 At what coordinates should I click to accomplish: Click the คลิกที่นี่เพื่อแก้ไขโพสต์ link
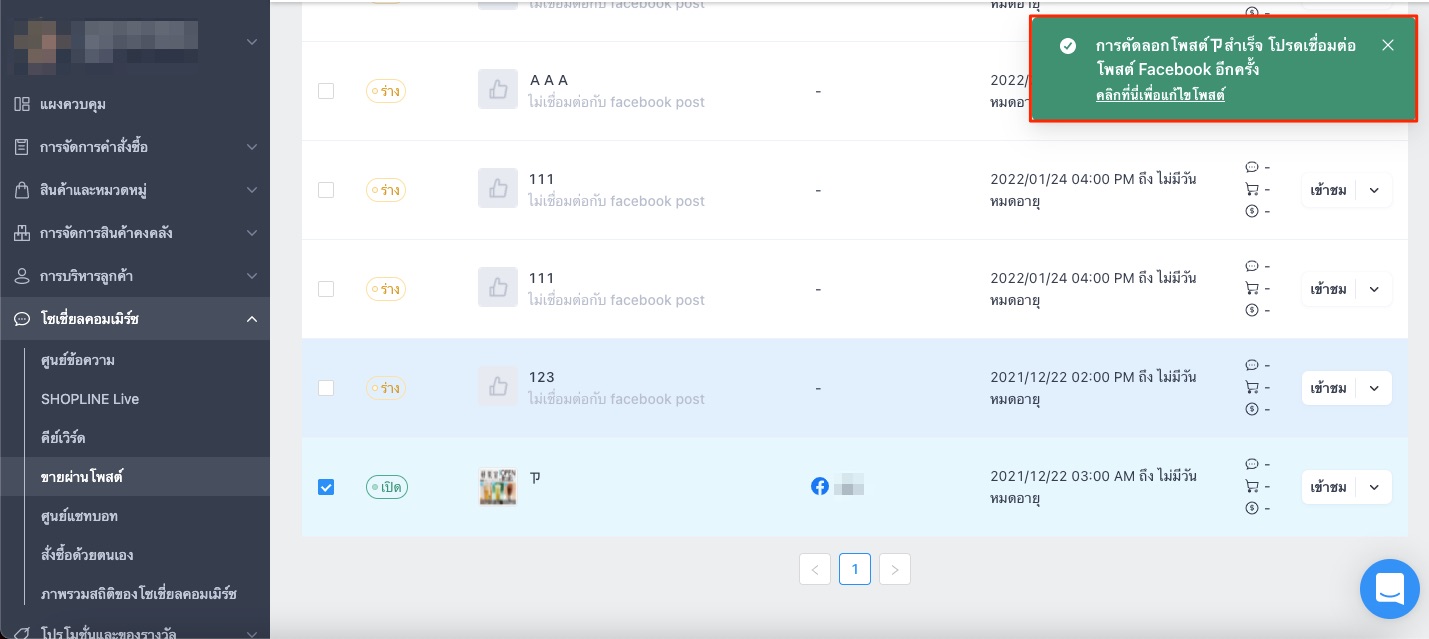coord(1160,95)
